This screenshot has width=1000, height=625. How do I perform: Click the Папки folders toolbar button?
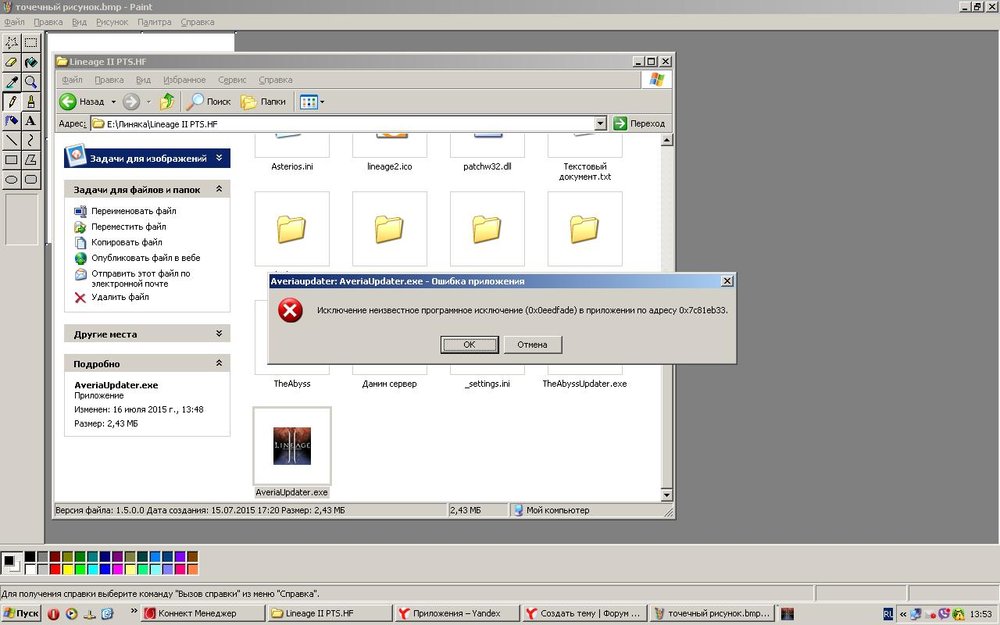pos(264,101)
